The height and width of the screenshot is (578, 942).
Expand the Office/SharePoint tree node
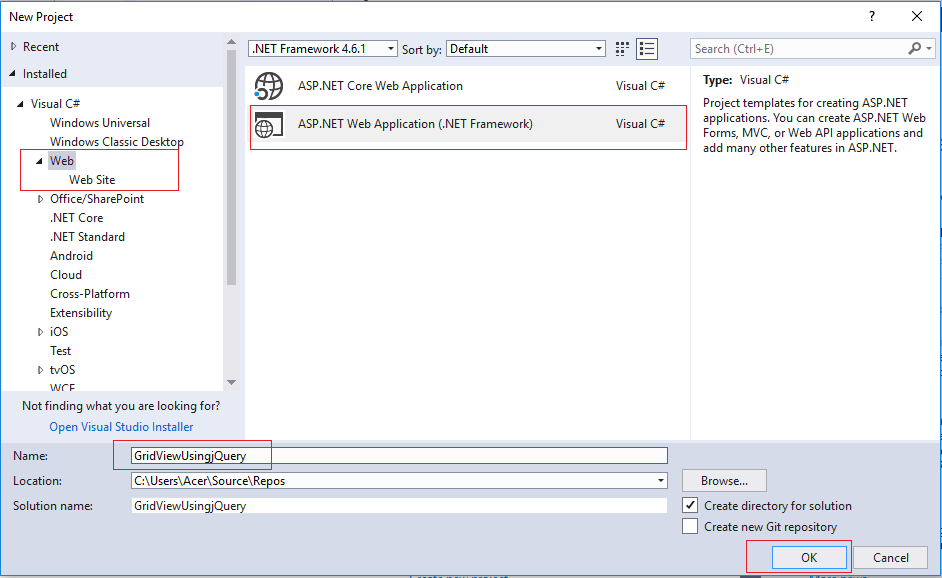click(x=40, y=198)
